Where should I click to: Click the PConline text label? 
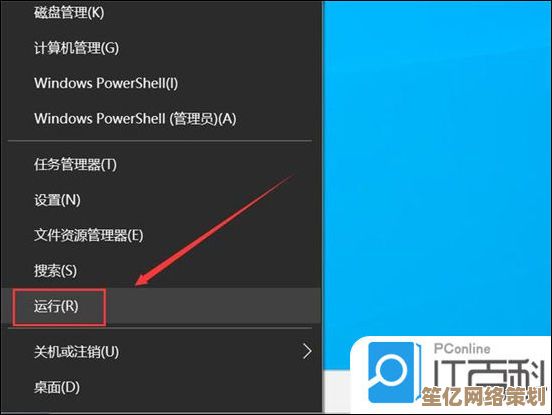[462, 349]
